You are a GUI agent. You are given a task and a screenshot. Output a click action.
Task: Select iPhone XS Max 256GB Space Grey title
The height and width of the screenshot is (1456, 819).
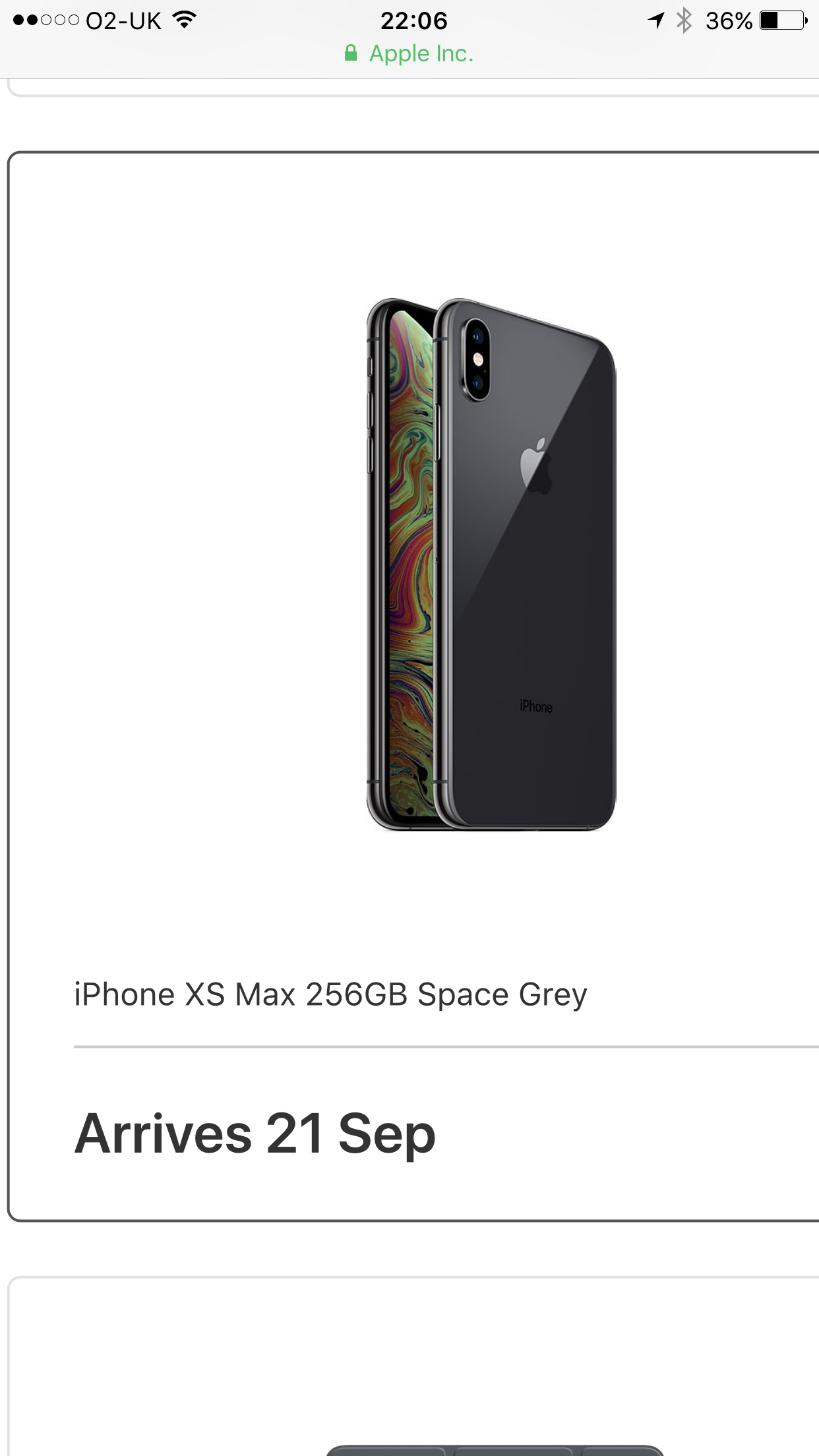(330, 994)
